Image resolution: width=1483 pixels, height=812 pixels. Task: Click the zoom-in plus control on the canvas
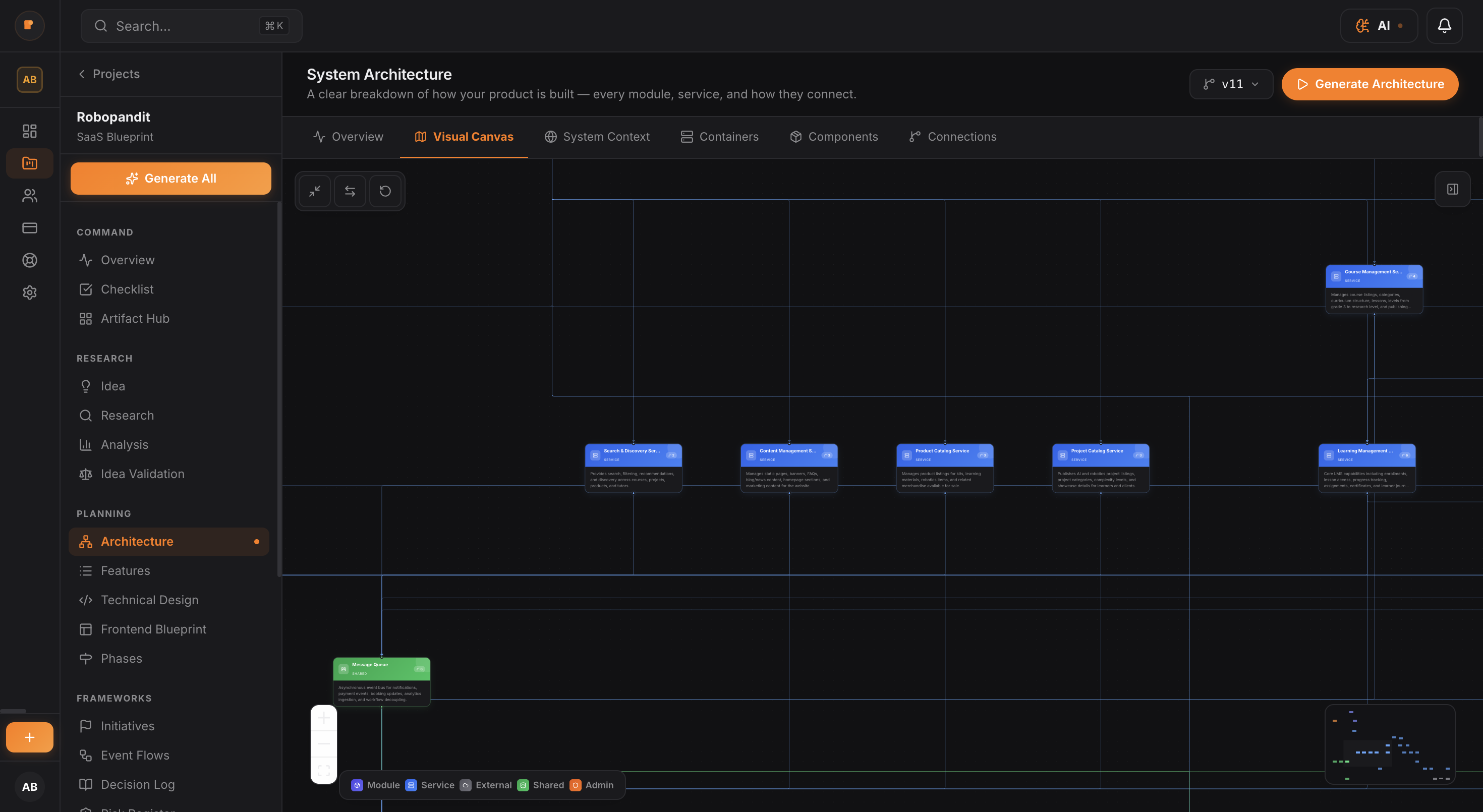pyautogui.click(x=323, y=717)
